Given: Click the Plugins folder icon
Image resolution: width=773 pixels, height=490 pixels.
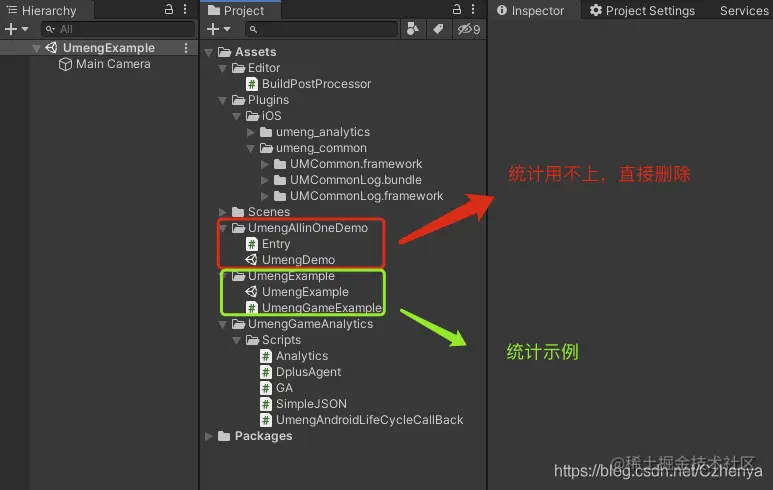Looking at the screenshot, I should [x=238, y=100].
